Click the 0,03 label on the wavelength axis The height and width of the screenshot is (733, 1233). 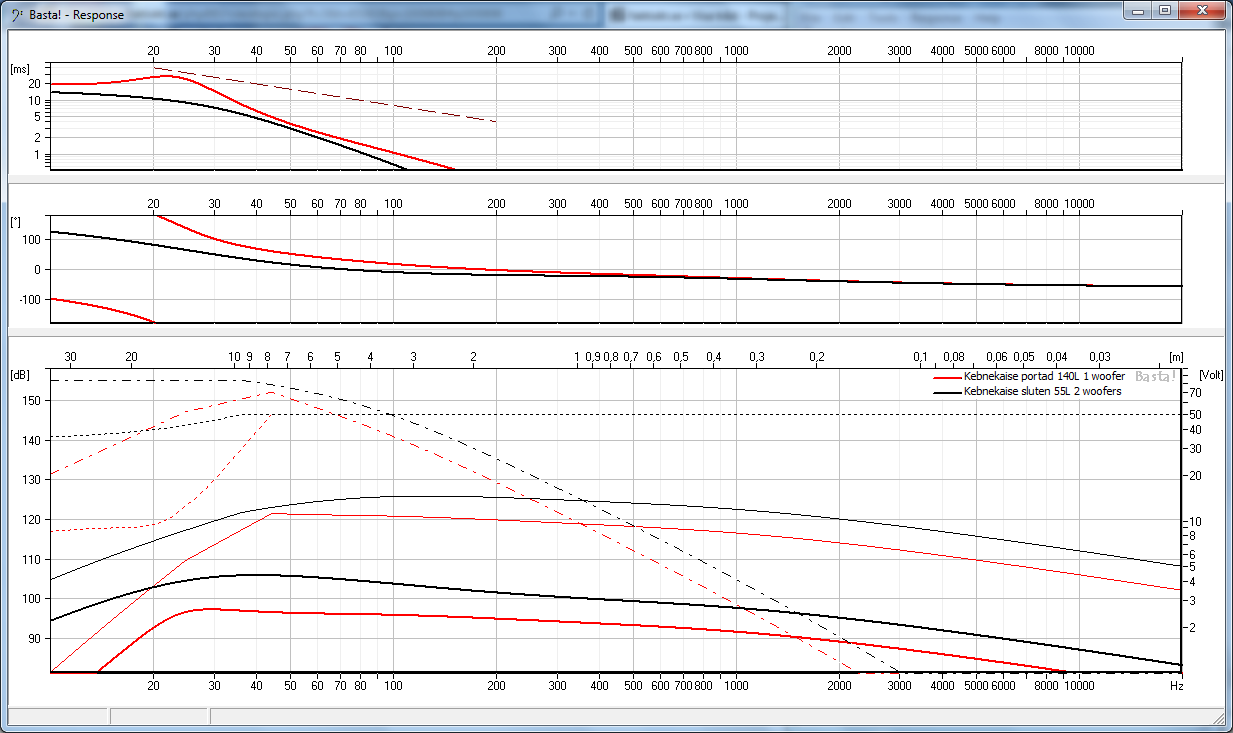(x=1099, y=356)
